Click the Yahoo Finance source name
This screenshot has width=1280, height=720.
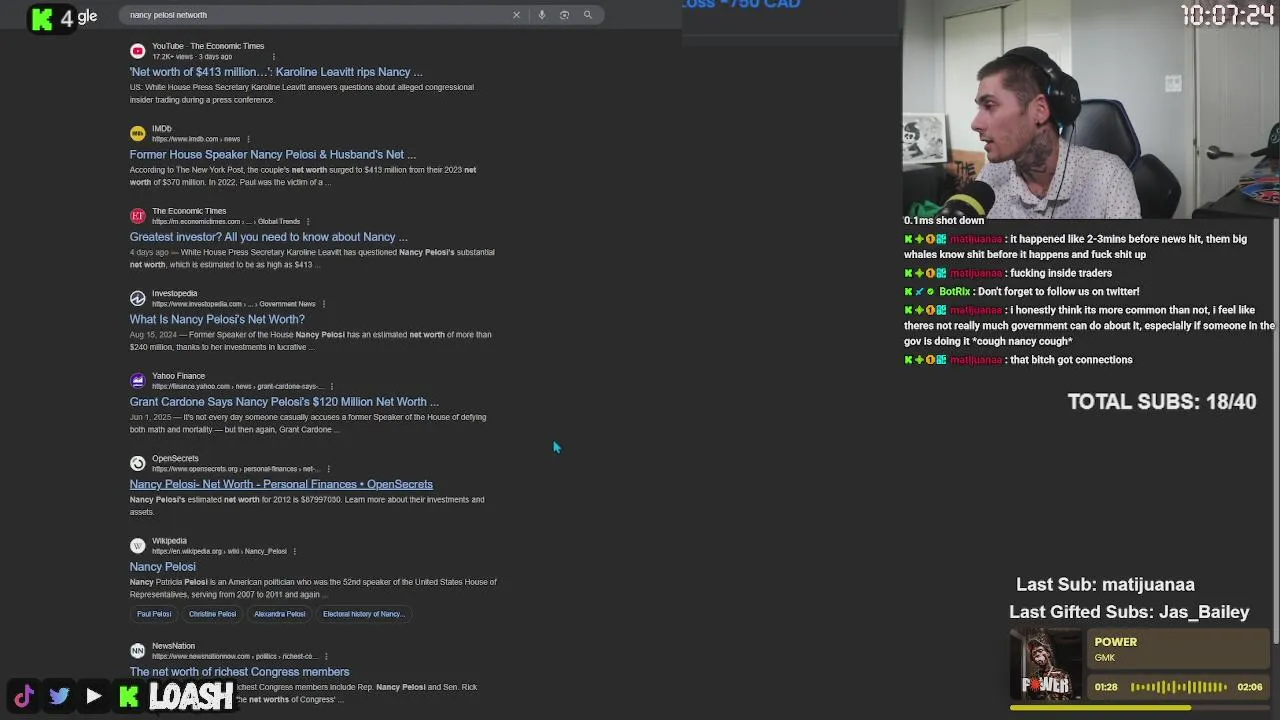tap(178, 376)
